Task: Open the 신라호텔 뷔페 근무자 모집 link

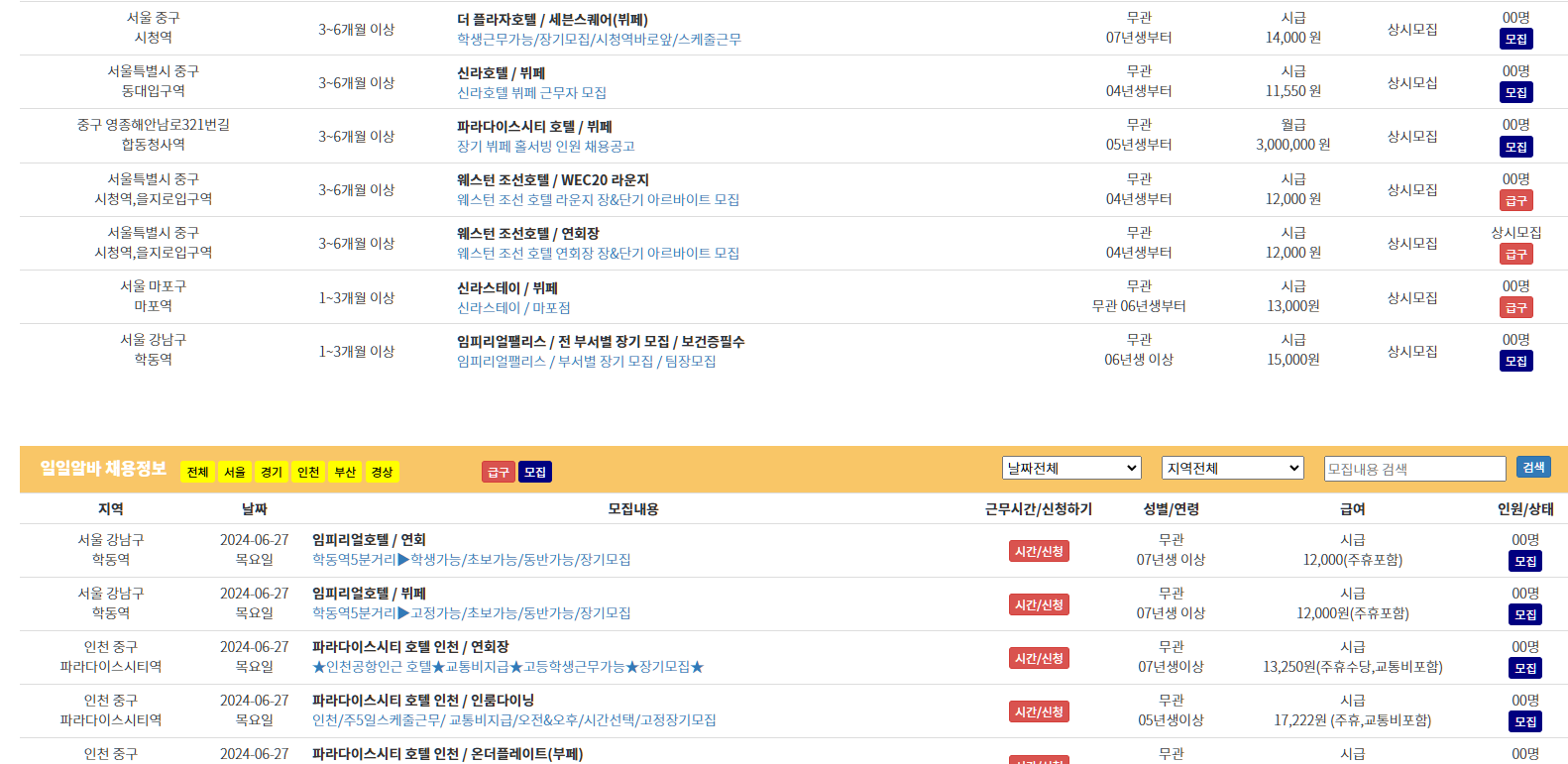Action: coord(531,93)
